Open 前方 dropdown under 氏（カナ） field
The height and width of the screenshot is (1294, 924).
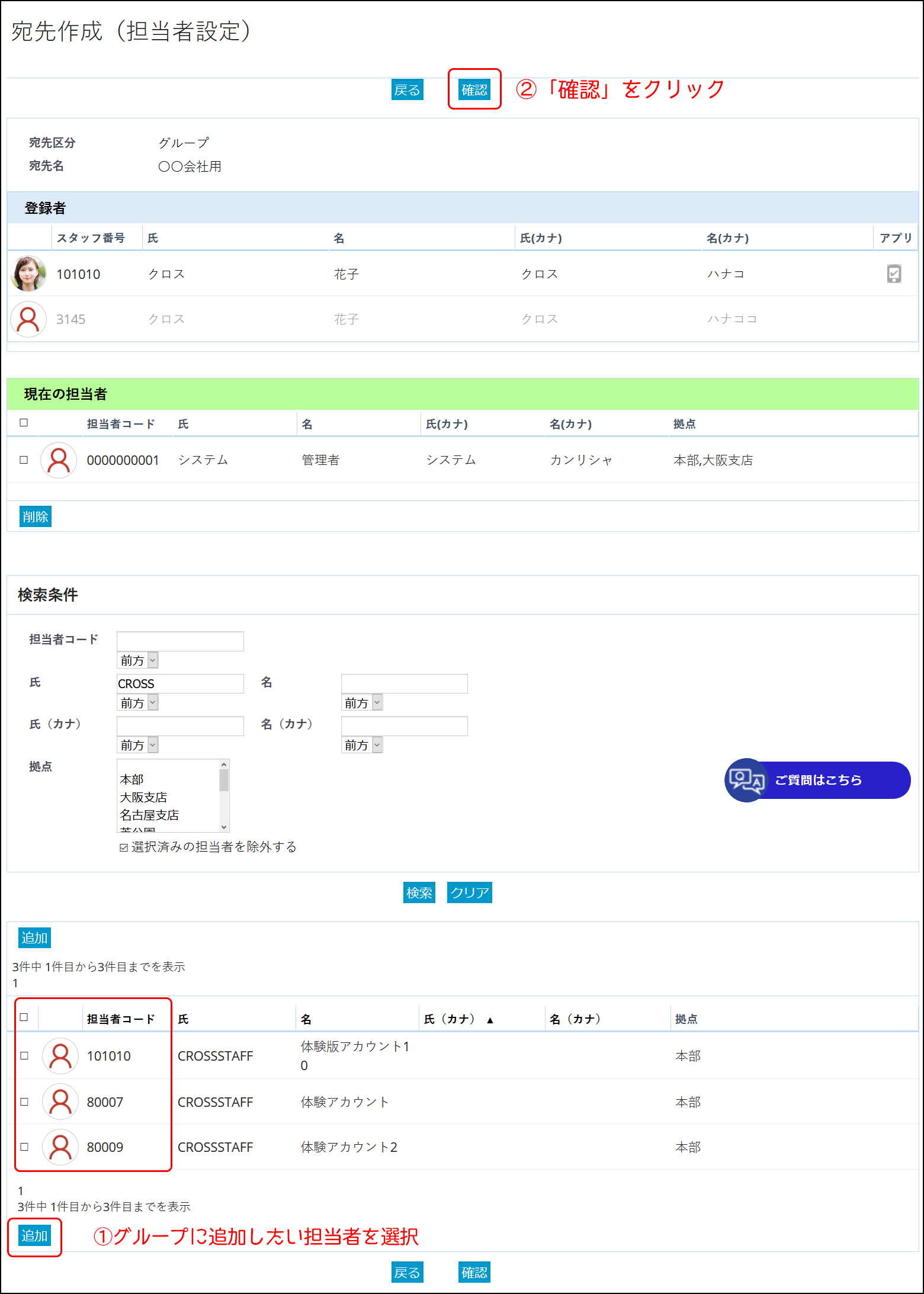(x=138, y=745)
